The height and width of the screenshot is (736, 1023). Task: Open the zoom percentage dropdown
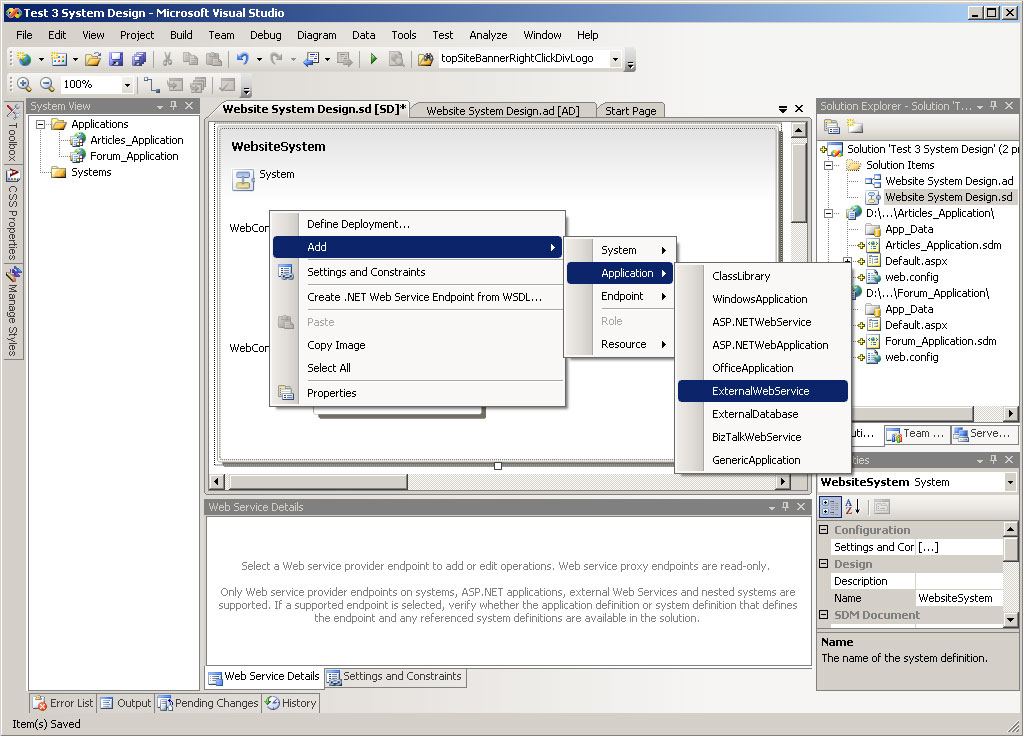point(127,85)
